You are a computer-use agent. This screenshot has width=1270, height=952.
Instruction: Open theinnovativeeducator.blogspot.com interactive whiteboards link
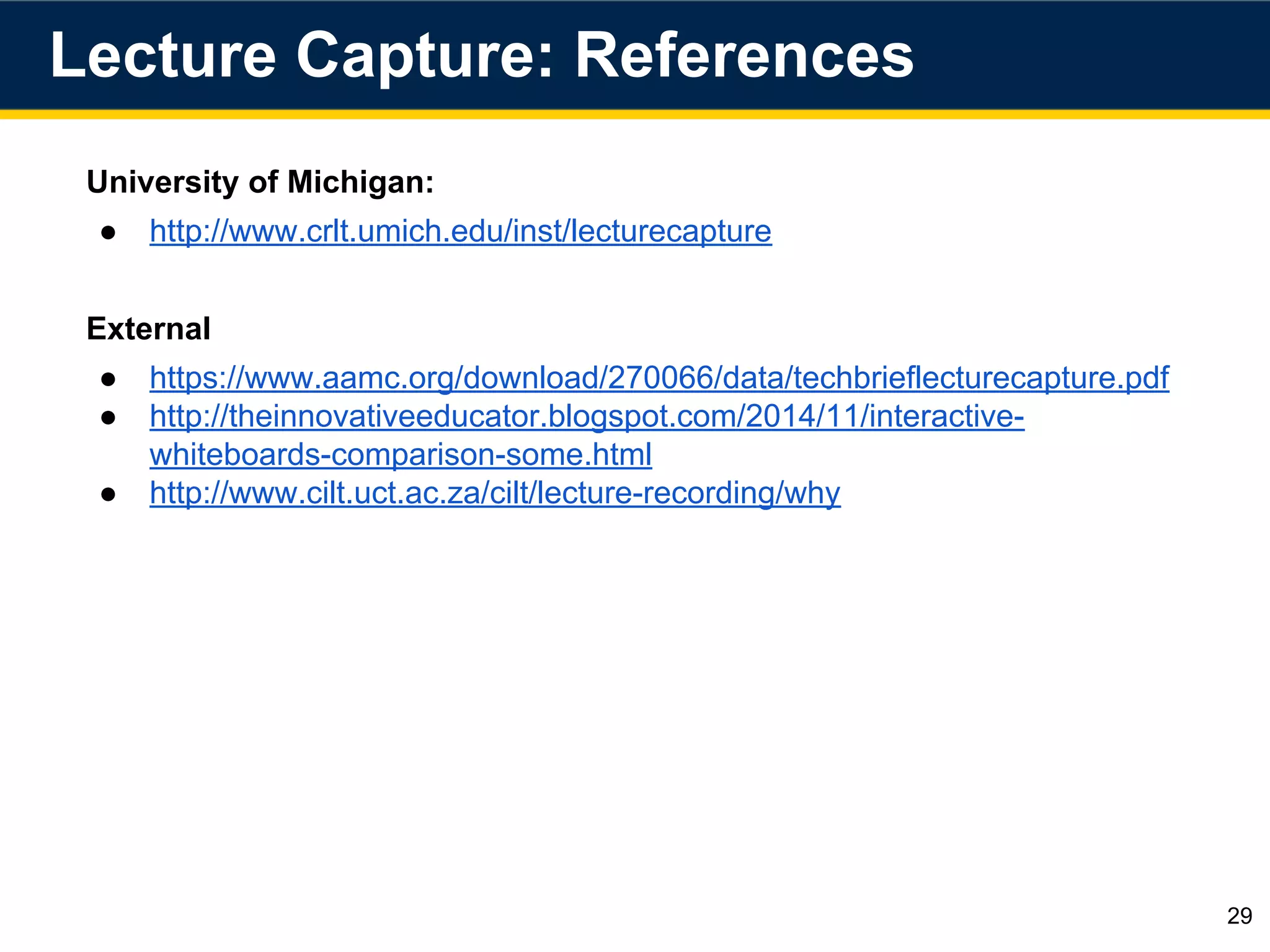click(587, 435)
